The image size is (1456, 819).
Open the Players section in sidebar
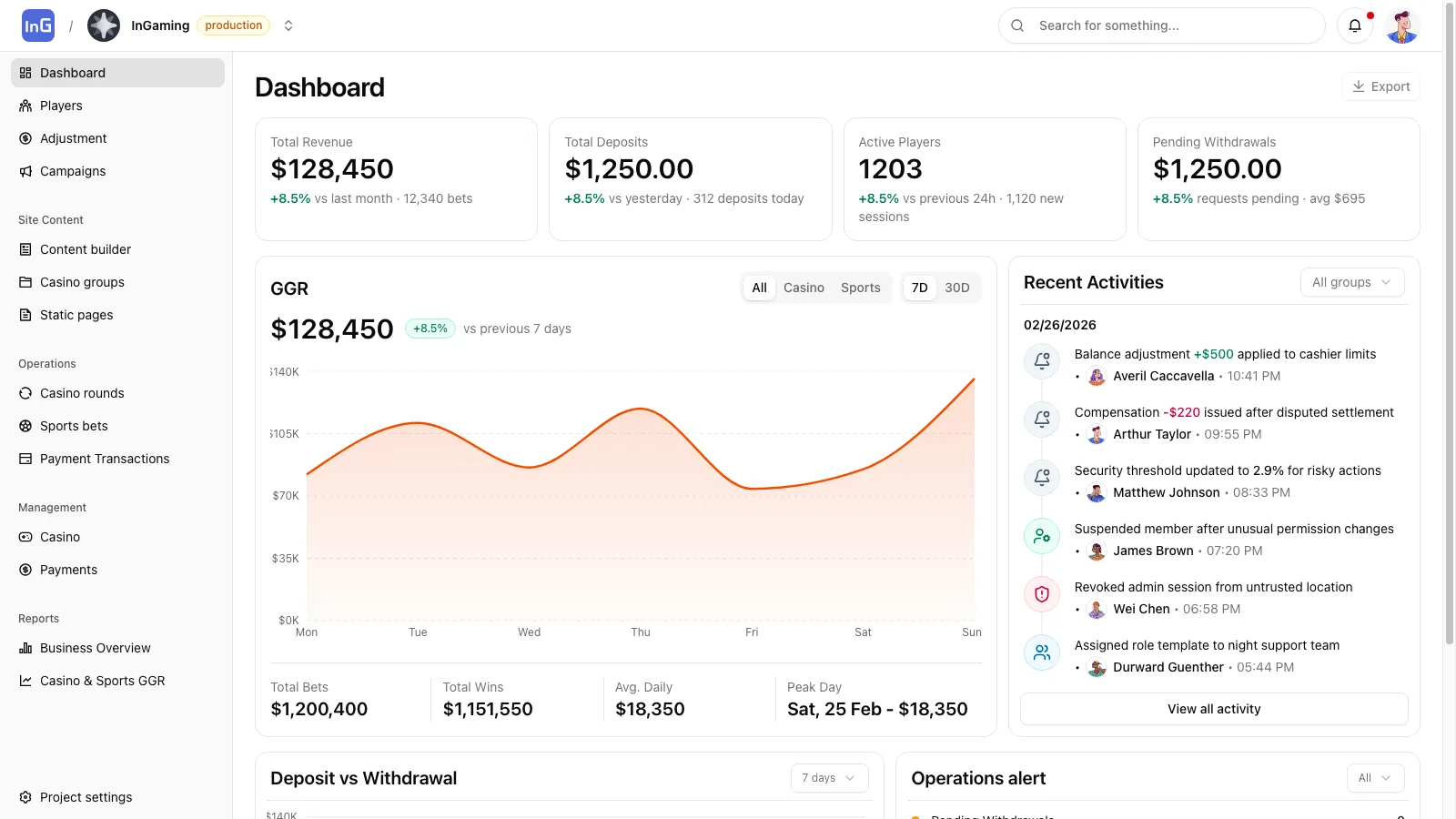pyautogui.click(x=61, y=106)
